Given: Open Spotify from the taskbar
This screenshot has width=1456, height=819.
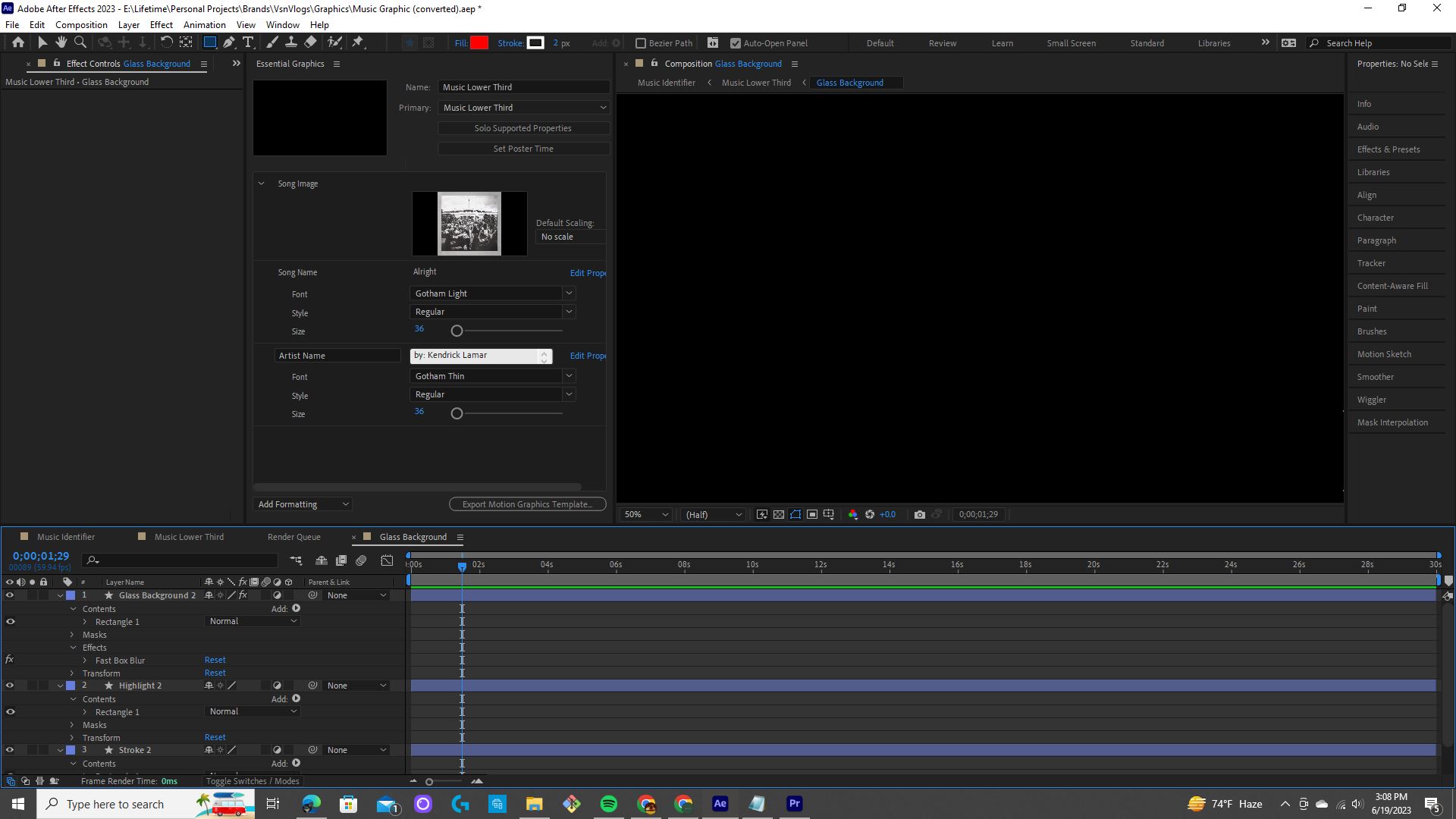Looking at the screenshot, I should [608, 803].
